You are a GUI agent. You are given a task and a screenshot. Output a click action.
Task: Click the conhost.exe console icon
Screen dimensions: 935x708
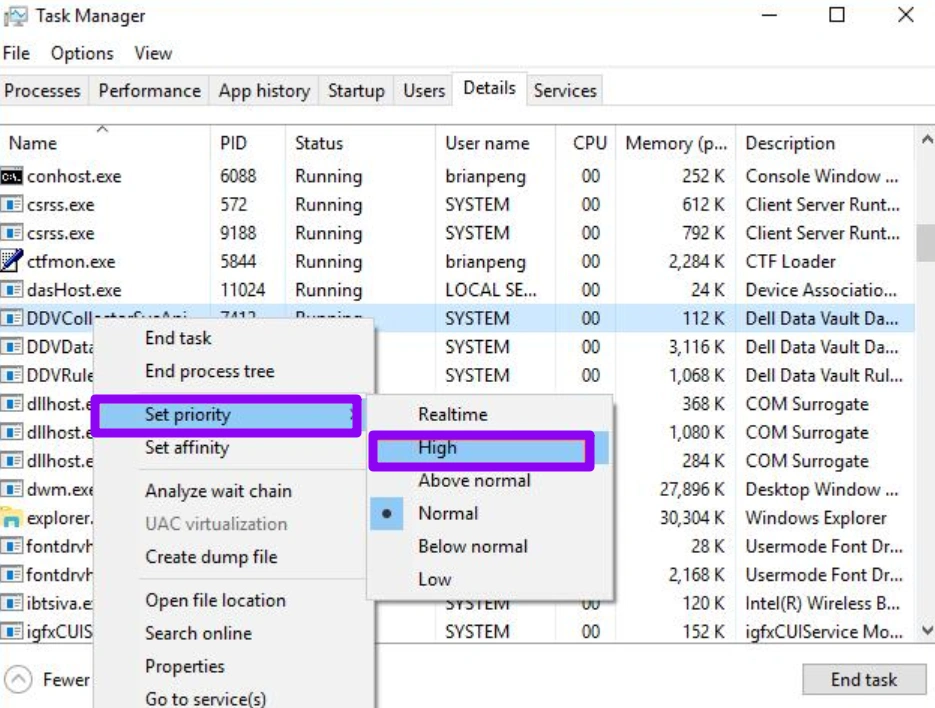[x=12, y=177]
